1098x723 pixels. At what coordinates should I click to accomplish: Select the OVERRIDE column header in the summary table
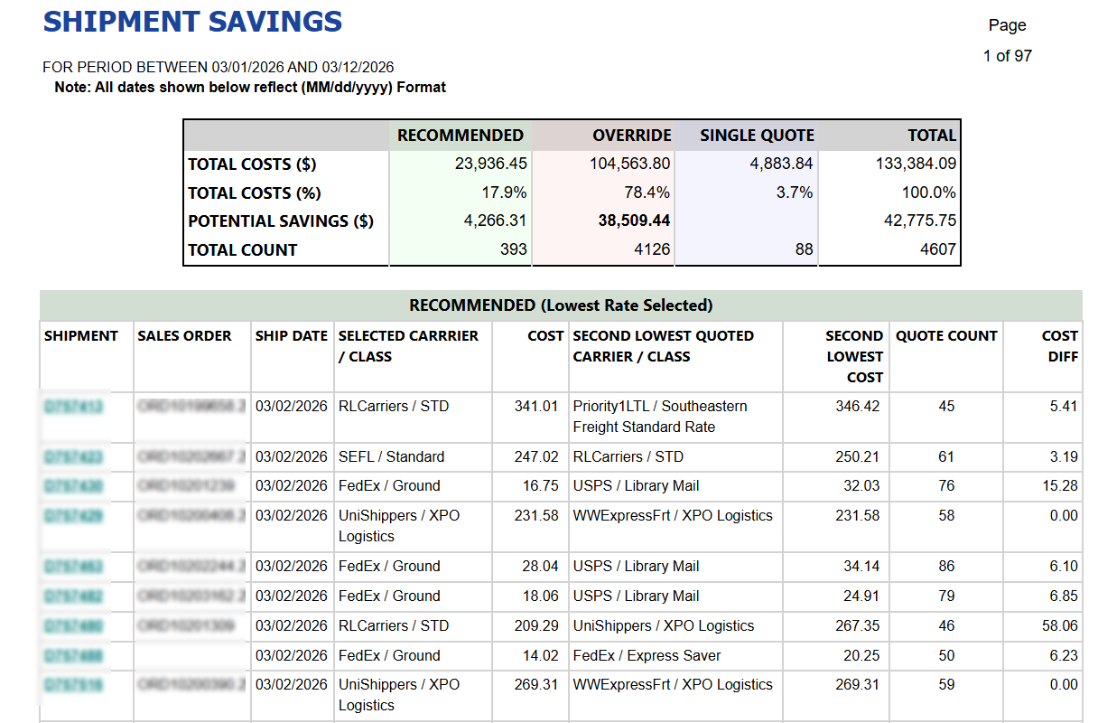[634, 134]
